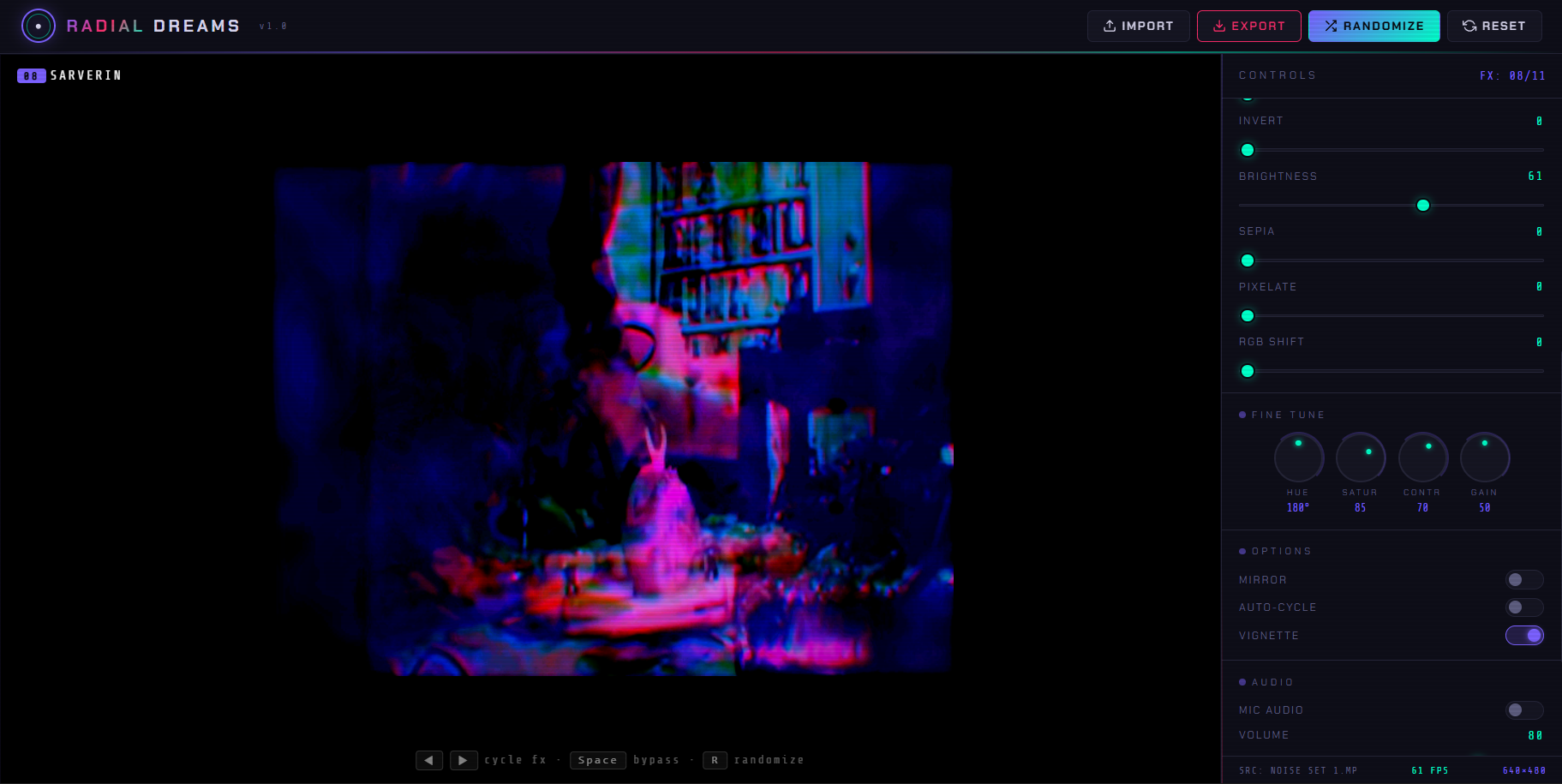
Task: Disable the Vignette toggle
Action: coord(1523,636)
